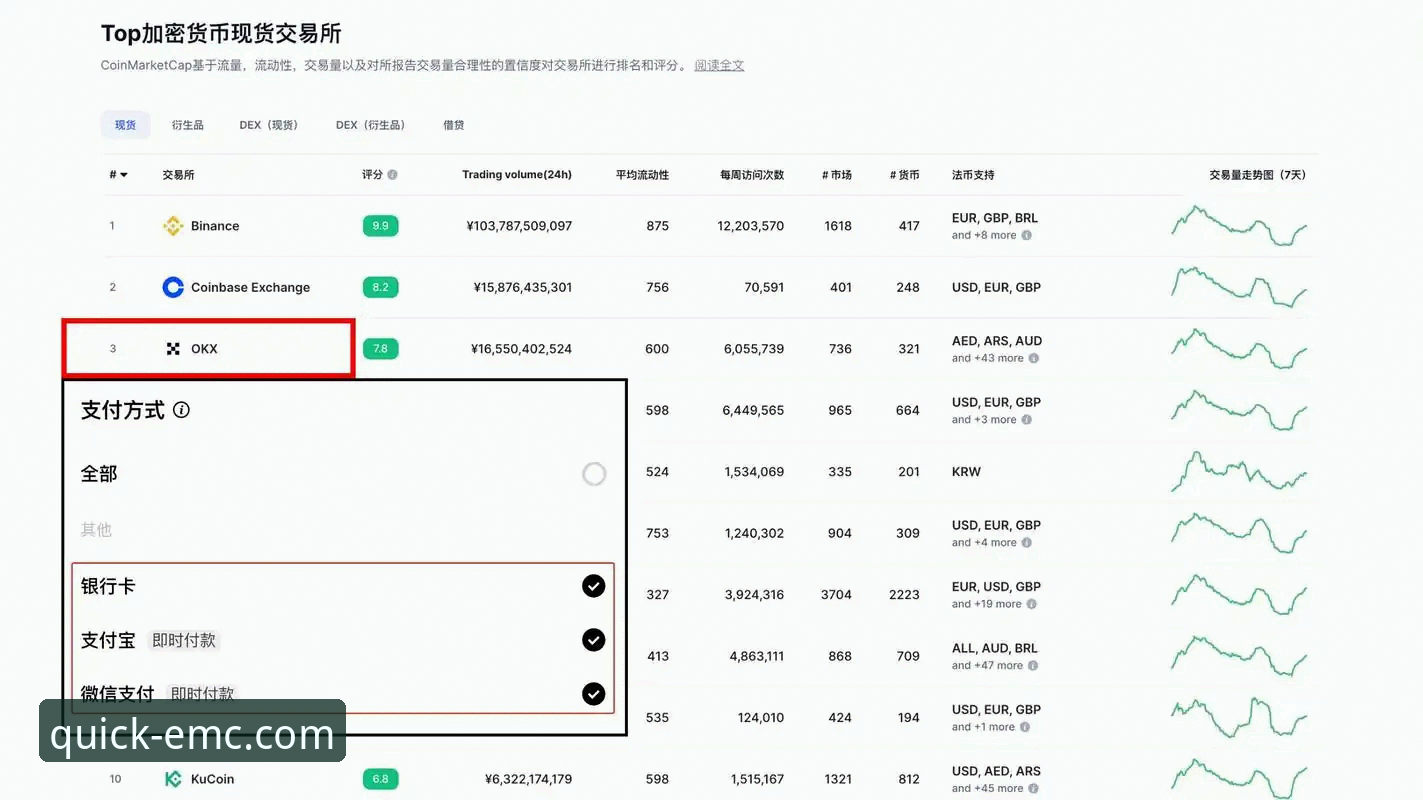This screenshot has width=1423, height=800.
Task: Open the KRW row's 7-day volume chart
Action: coord(1239,472)
